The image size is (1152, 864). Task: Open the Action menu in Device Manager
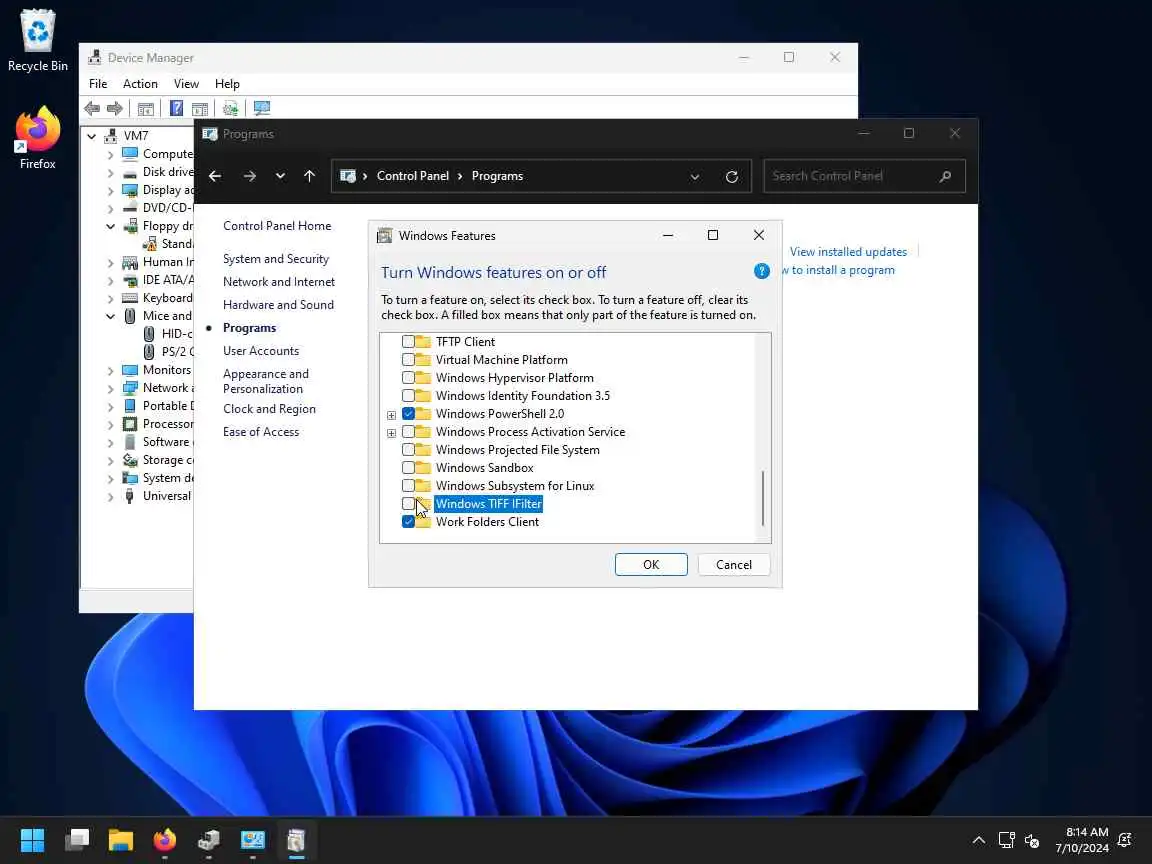pos(140,84)
